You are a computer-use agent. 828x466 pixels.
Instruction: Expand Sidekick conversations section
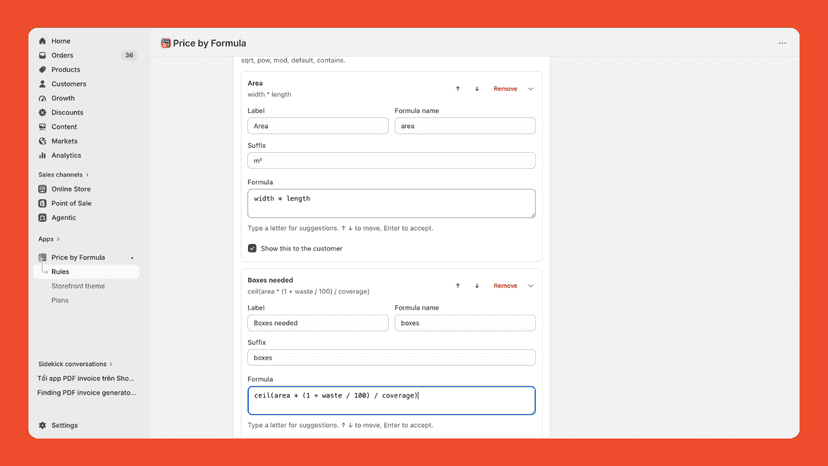click(75, 364)
